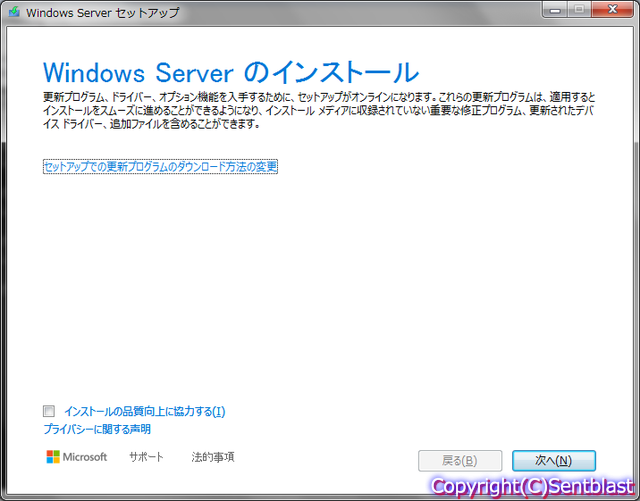Click the disabled 戻る(B) button
Screen dimensions: 640x501
point(460,461)
